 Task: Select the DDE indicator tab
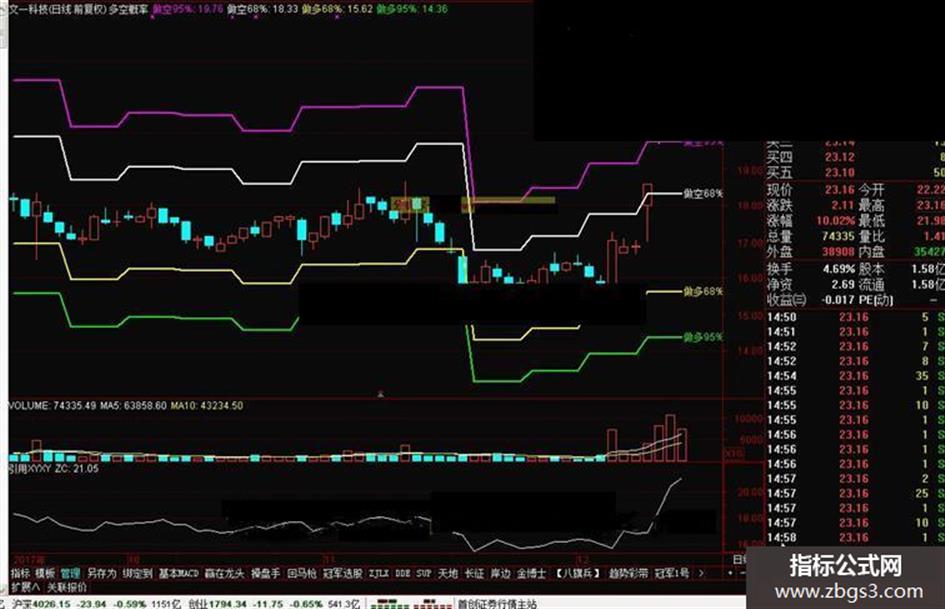[403, 573]
